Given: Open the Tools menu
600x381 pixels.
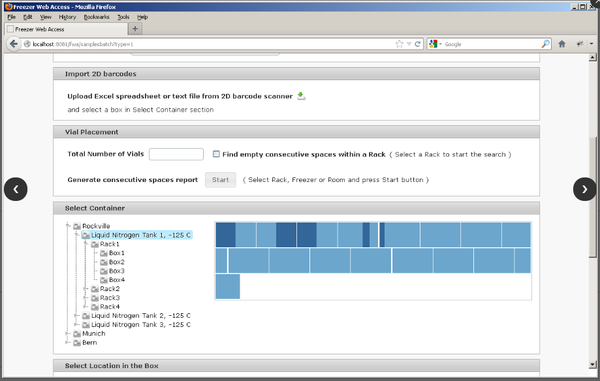Looking at the screenshot, I should click(x=123, y=17).
